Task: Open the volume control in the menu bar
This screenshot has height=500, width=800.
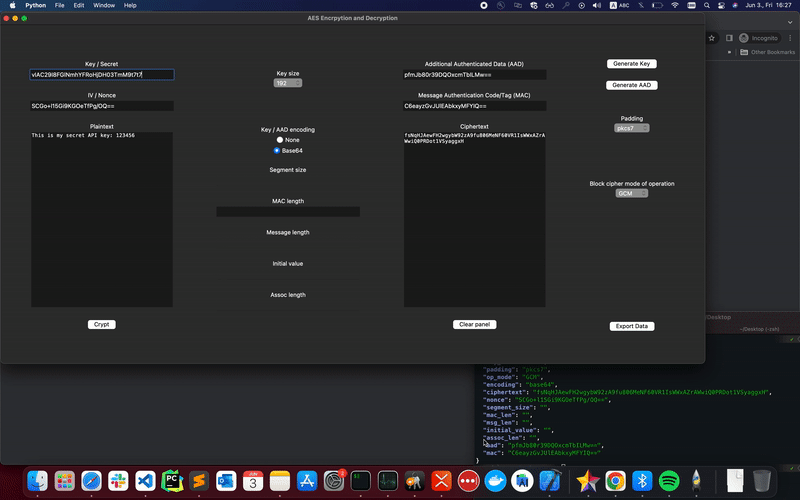Action: coord(596,5)
